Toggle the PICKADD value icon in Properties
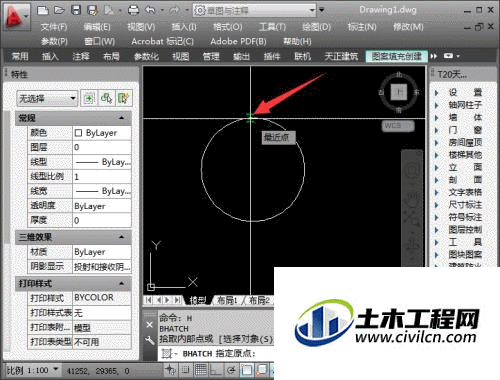500x380 pixels. (x=89, y=98)
